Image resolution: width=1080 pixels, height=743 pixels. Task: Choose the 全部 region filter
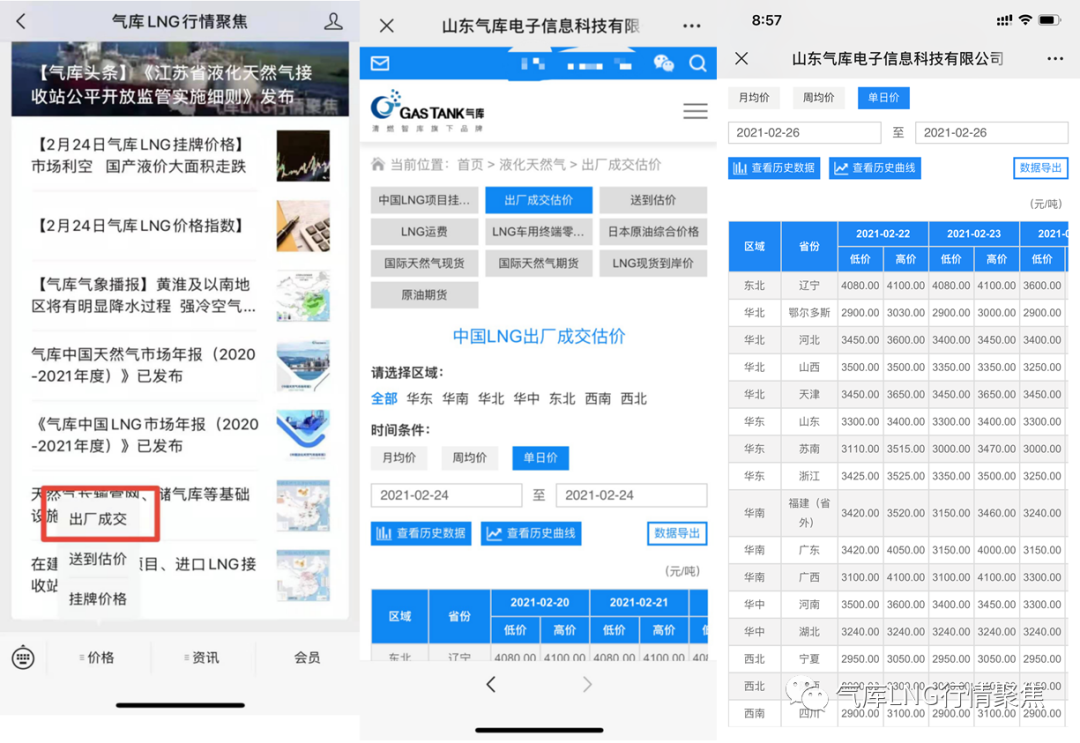(x=384, y=399)
